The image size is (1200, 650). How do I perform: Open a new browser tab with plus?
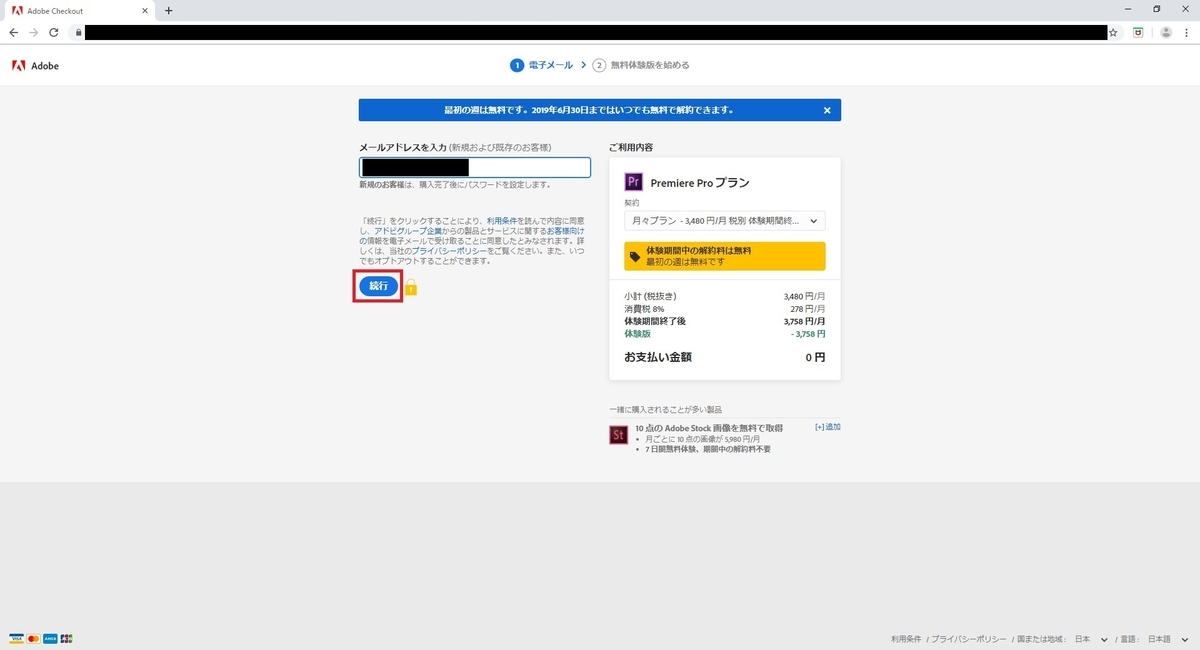point(168,10)
